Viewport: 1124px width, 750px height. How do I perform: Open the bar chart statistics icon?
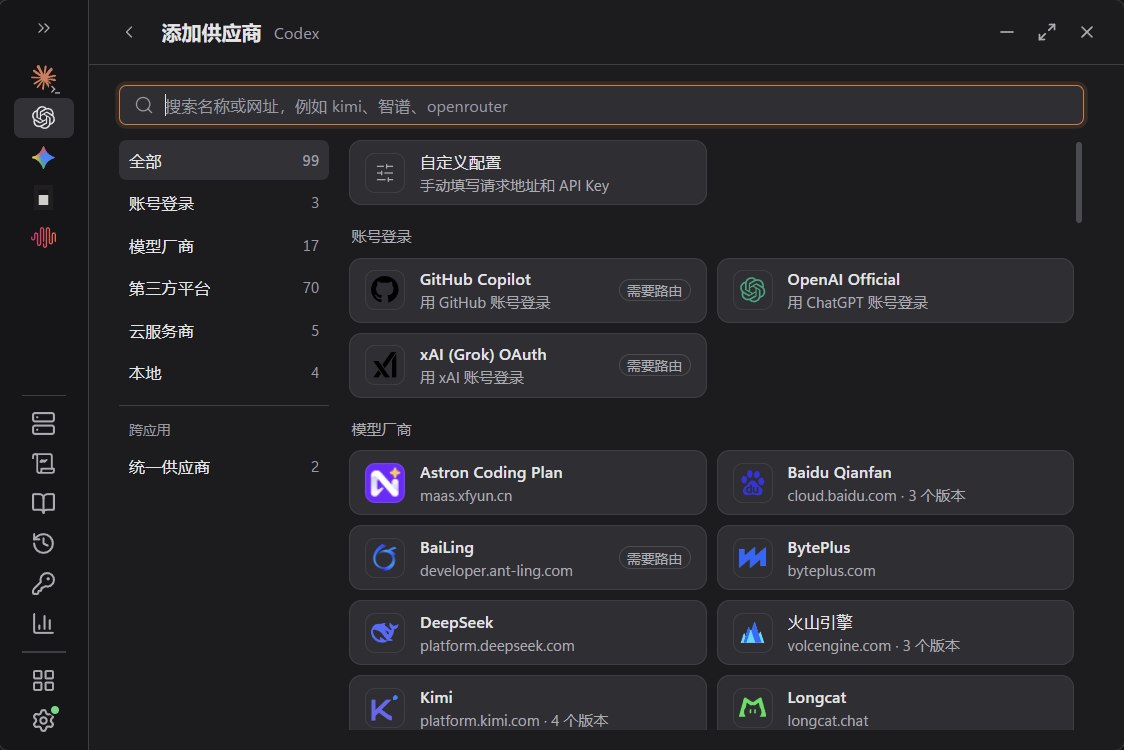click(44, 623)
